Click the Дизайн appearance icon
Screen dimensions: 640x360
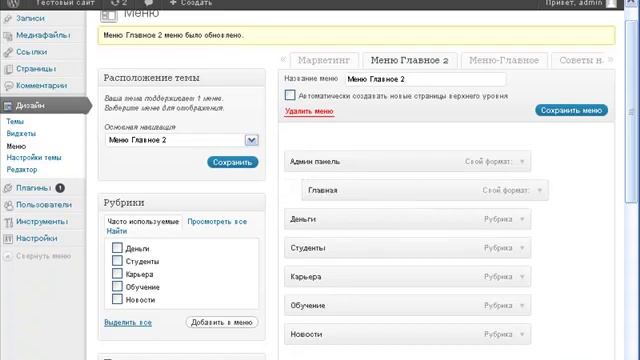7,106
